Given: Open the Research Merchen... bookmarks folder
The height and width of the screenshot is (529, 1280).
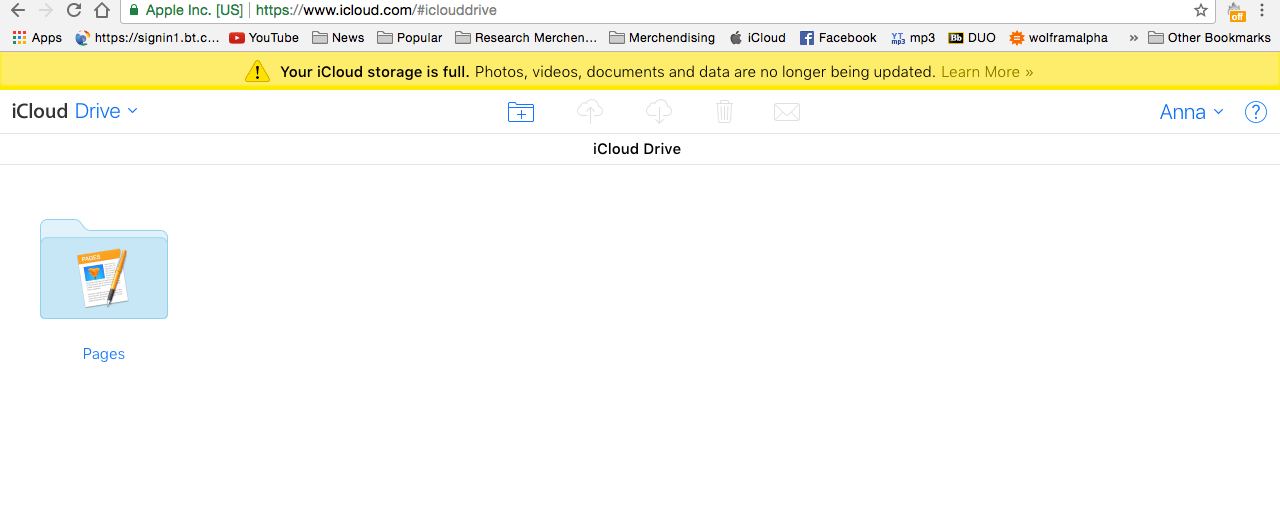Looking at the screenshot, I should point(526,38).
